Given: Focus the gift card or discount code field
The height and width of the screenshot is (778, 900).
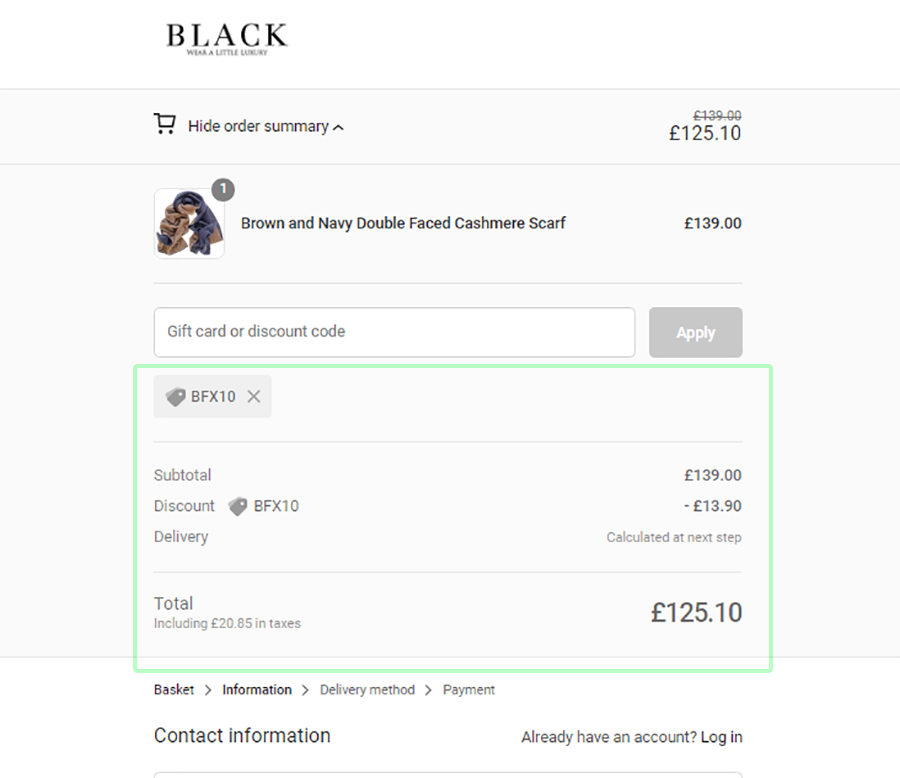Looking at the screenshot, I should (x=394, y=332).
